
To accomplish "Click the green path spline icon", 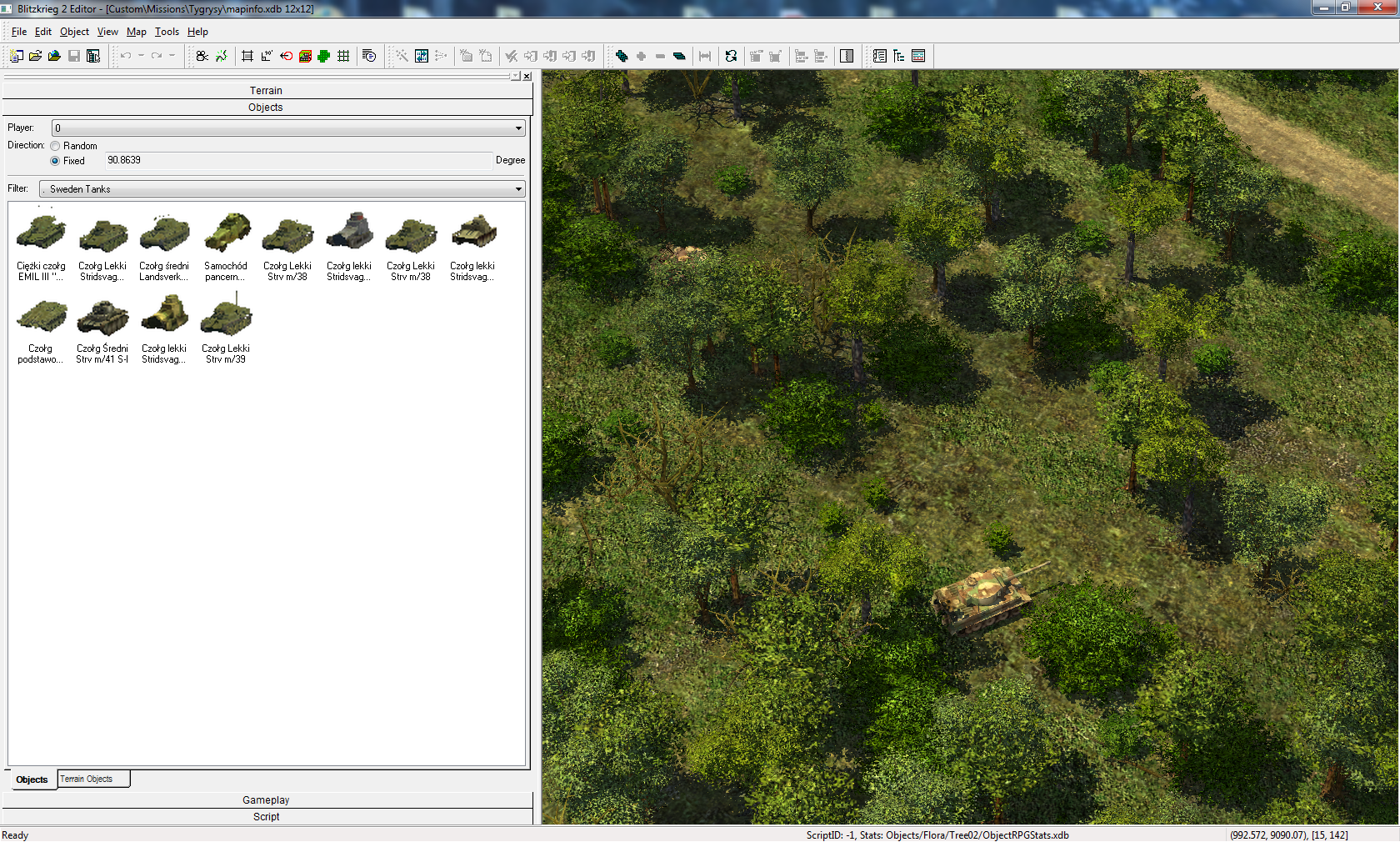I will [x=221, y=56].
